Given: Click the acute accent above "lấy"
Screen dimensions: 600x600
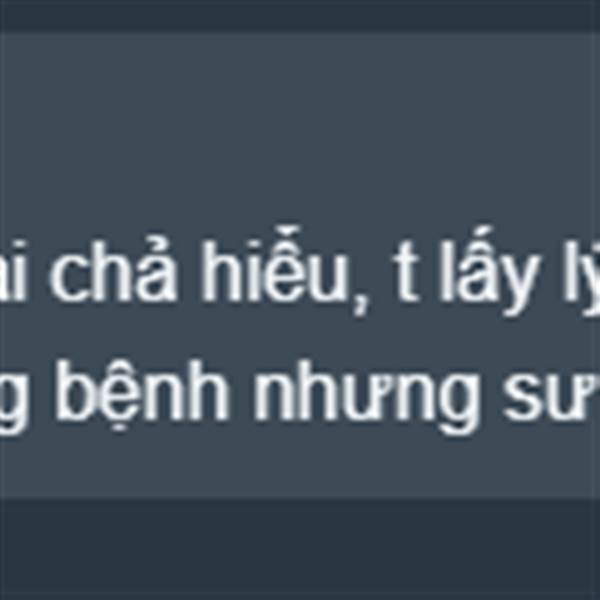Looking at the screenshot, I should click(x=478, y=237).
